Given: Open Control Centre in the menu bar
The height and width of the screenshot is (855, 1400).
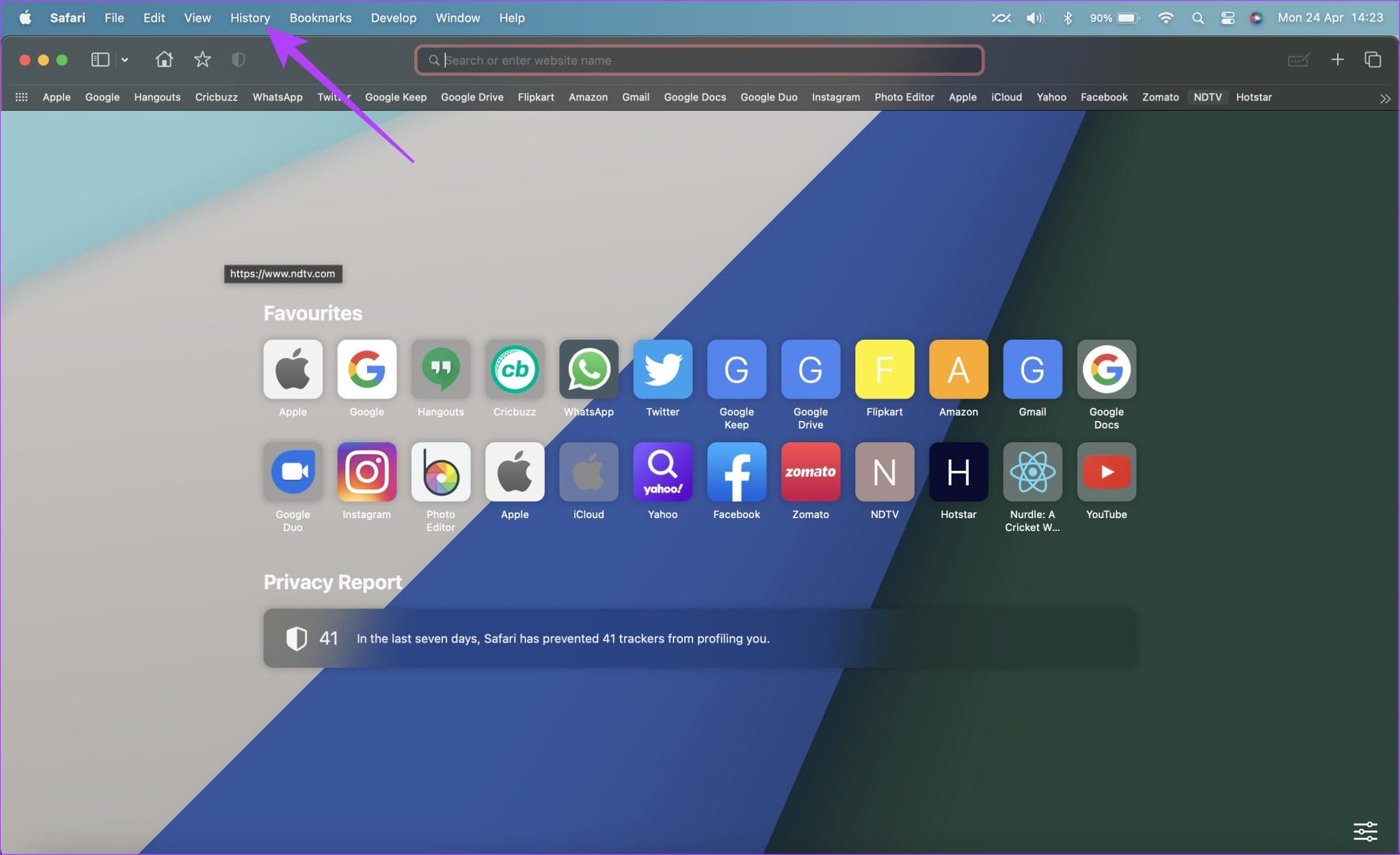Looking at the screenshot, I should 1228,18.
